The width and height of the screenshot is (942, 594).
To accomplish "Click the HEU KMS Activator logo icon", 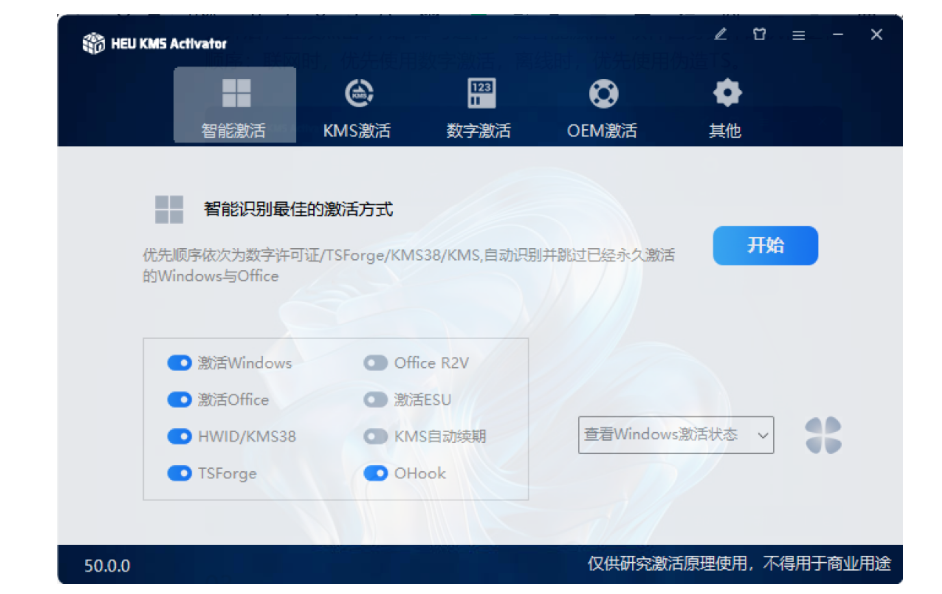I will [95, 42].
